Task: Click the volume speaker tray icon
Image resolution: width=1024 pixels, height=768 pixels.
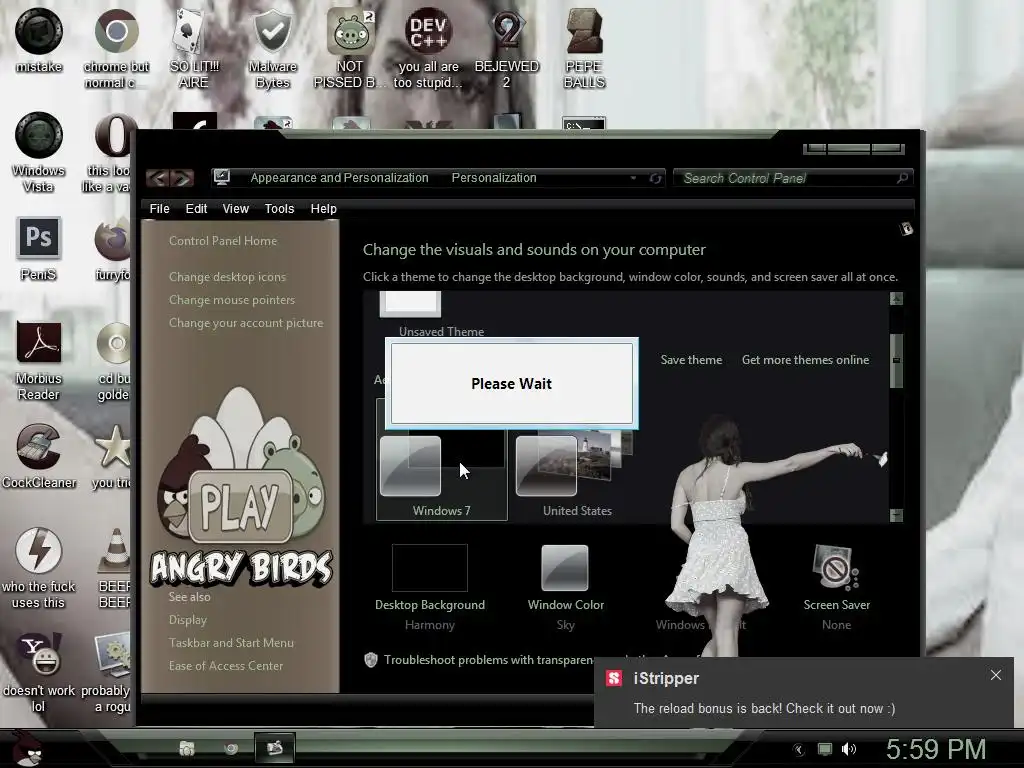Action: (848, 749)
